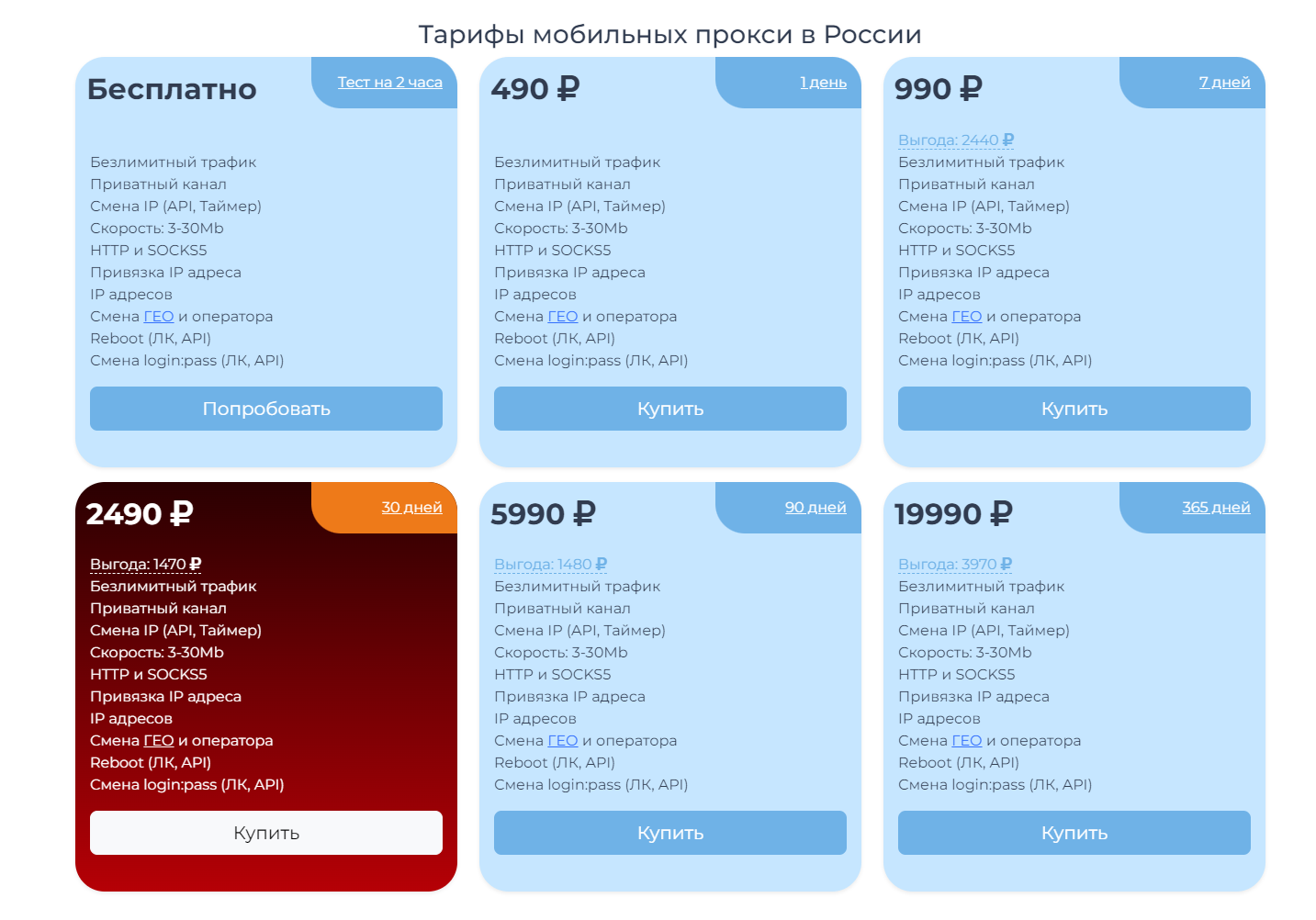Open the '1 день' link
Viewport: 1316px width, 920px height.
[823, 82]
